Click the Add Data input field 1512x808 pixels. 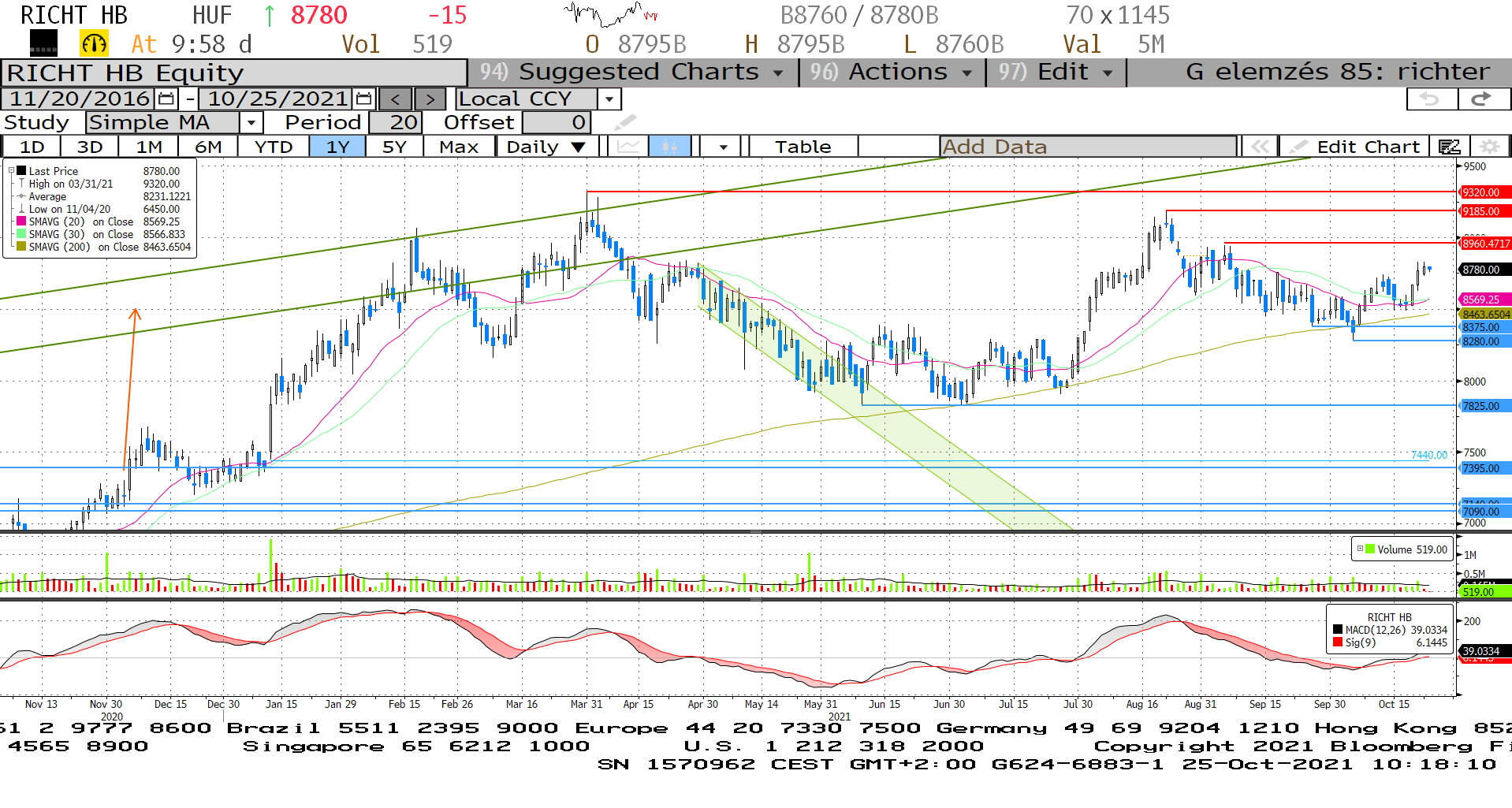(x=1088, y=147)
